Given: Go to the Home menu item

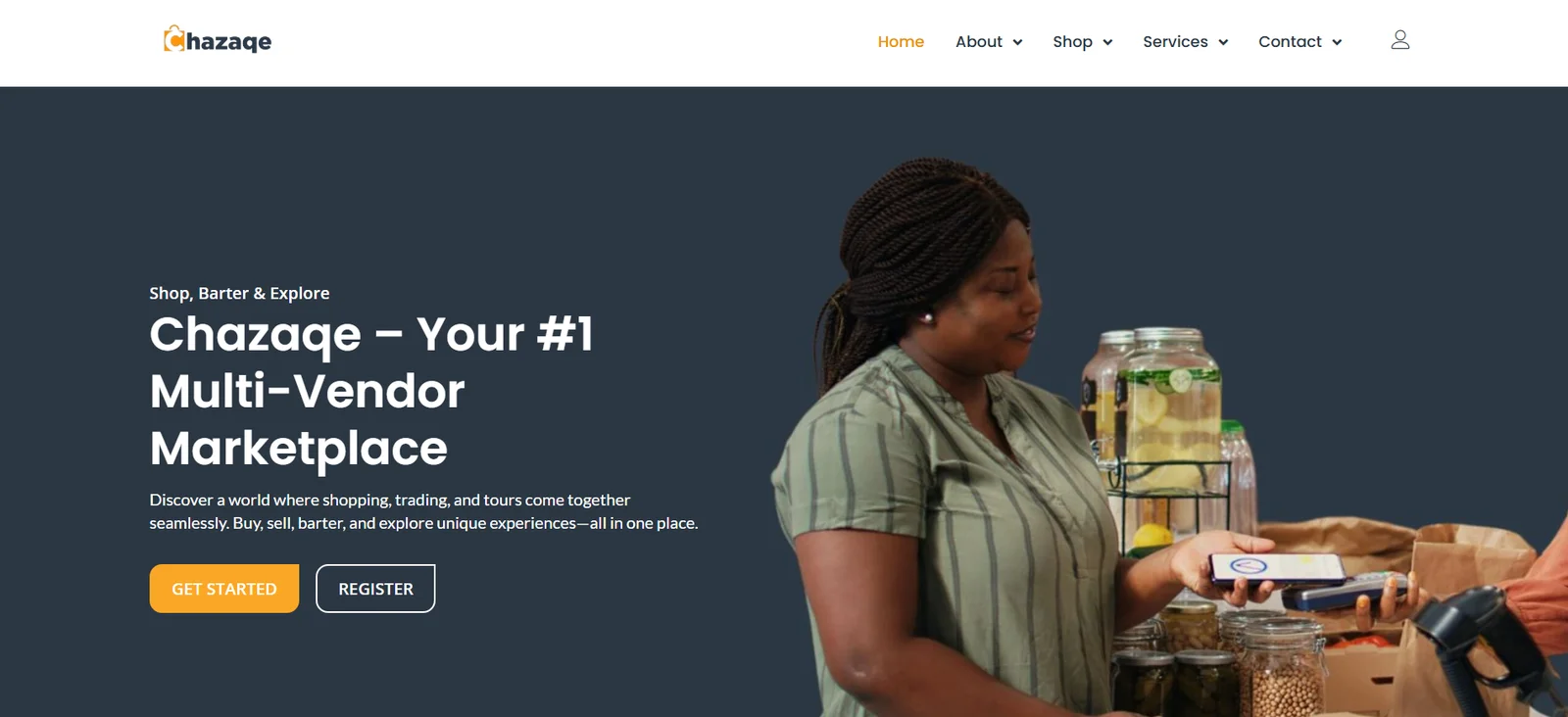Looking at the screenshot, I should click(x=901, y=41).
